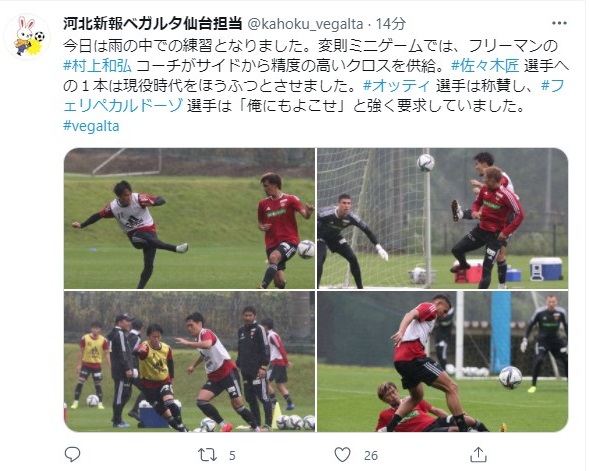590x471 pixels.
Task: Open the rabbit mascot profile avatar
Action: coord(27,36)
